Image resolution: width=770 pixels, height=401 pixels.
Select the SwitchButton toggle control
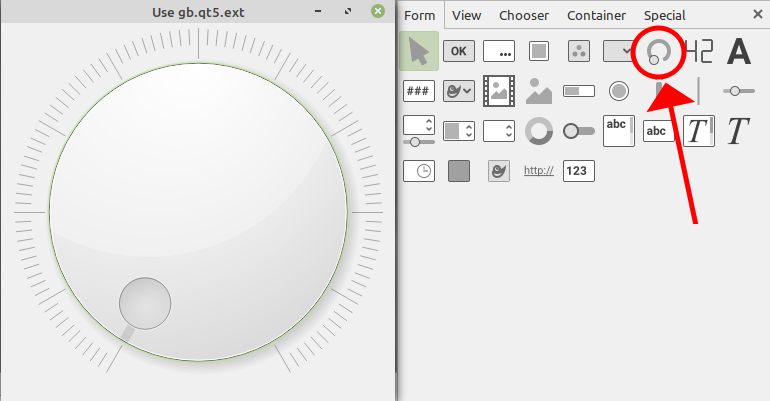578,131
